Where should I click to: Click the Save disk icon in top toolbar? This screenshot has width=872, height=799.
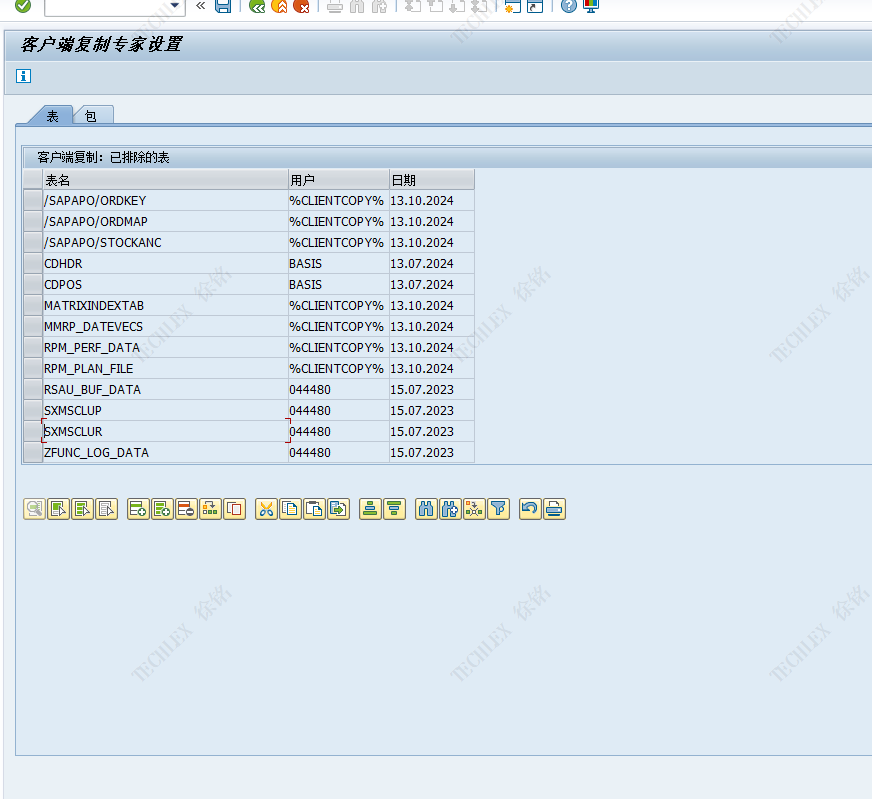(x=223, y=6)
